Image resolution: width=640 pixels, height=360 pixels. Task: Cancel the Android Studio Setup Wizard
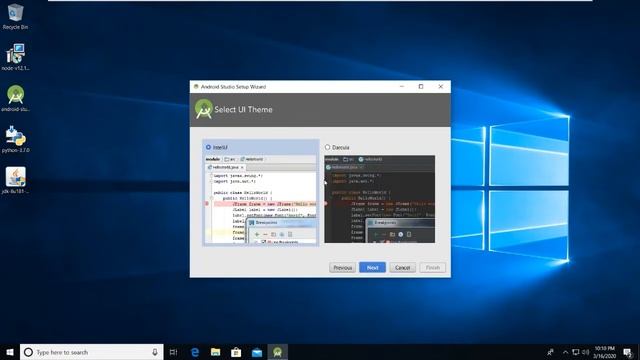[x=402, y=268]
